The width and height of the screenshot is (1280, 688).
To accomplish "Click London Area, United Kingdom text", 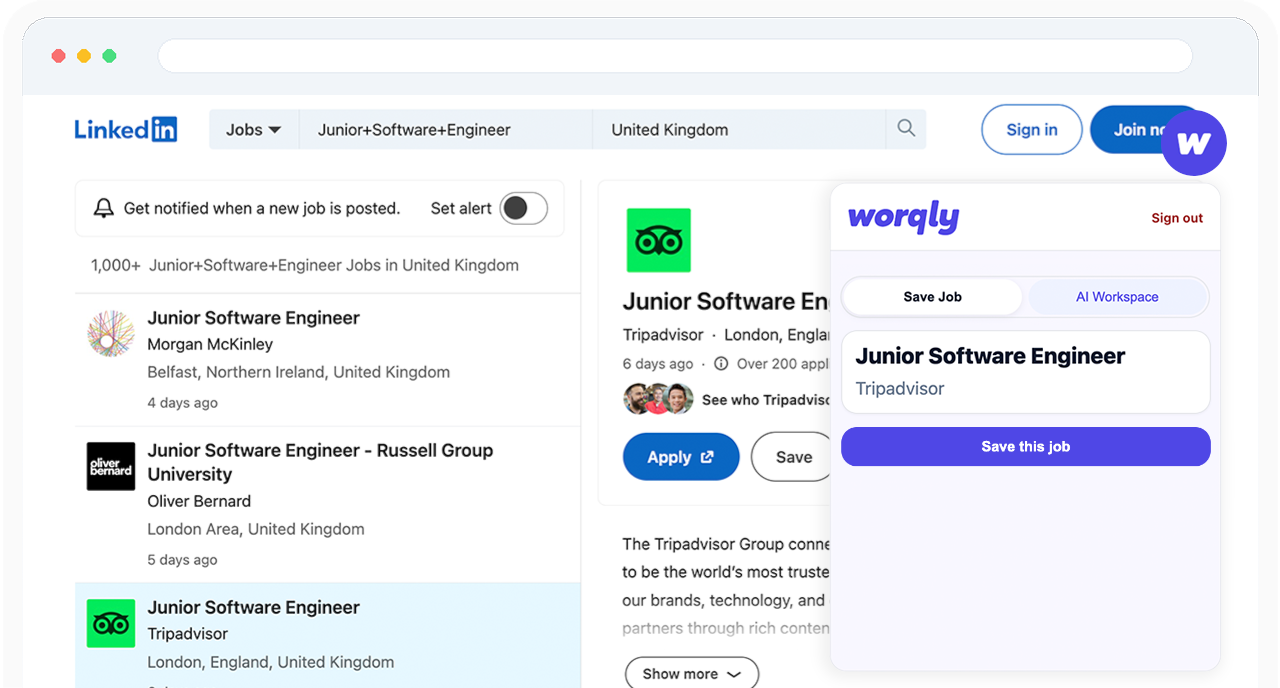I will 256,529.
